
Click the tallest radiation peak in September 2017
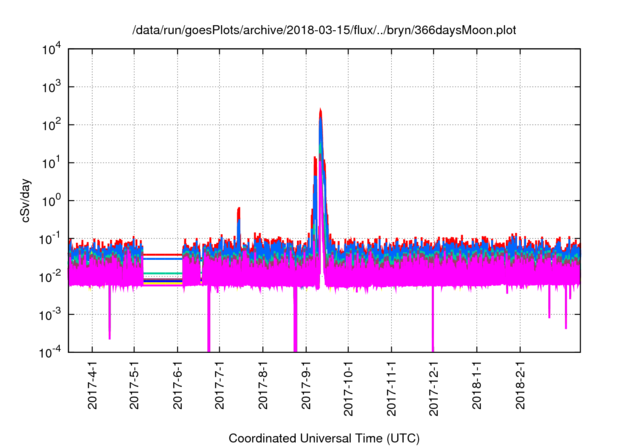tap(320, 112)
